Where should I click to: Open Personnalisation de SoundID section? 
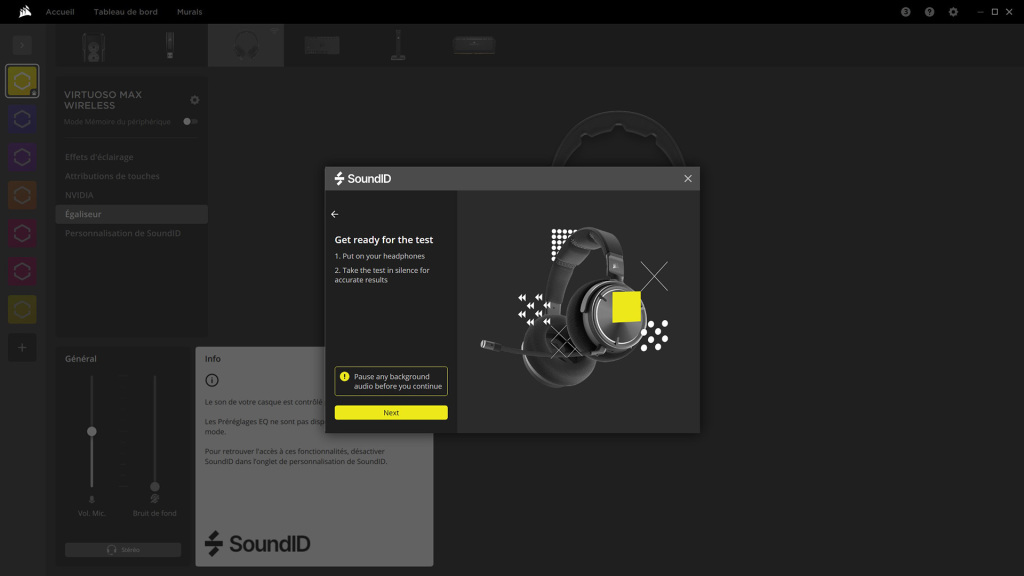point(123,233)
